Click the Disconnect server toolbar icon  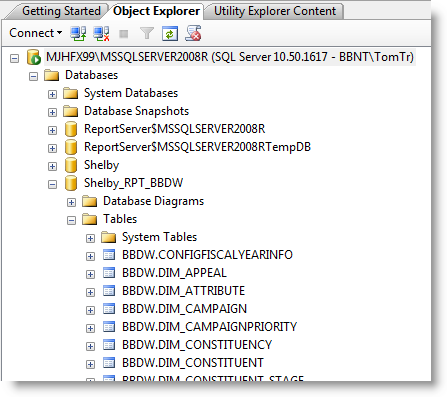(x=101, y=33)
